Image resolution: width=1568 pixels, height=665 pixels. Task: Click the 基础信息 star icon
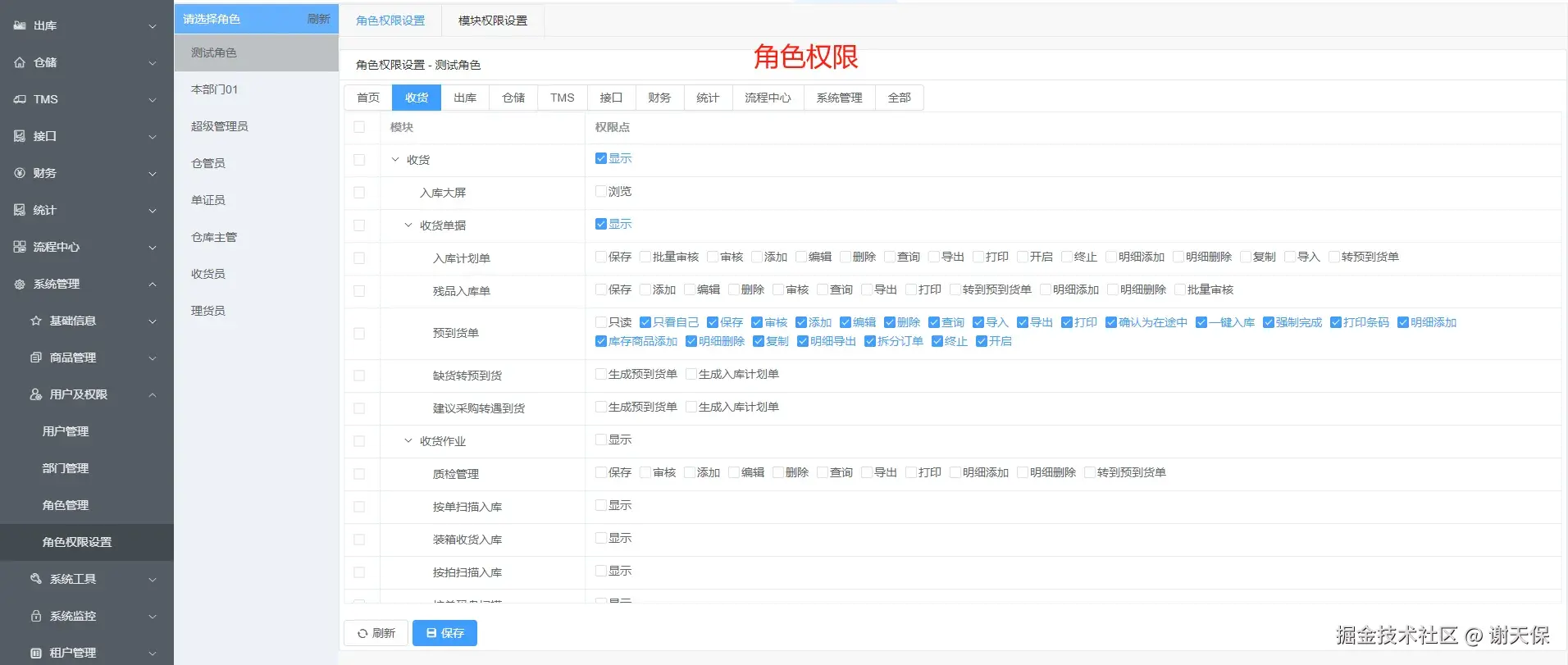click(x=36, y=321)
